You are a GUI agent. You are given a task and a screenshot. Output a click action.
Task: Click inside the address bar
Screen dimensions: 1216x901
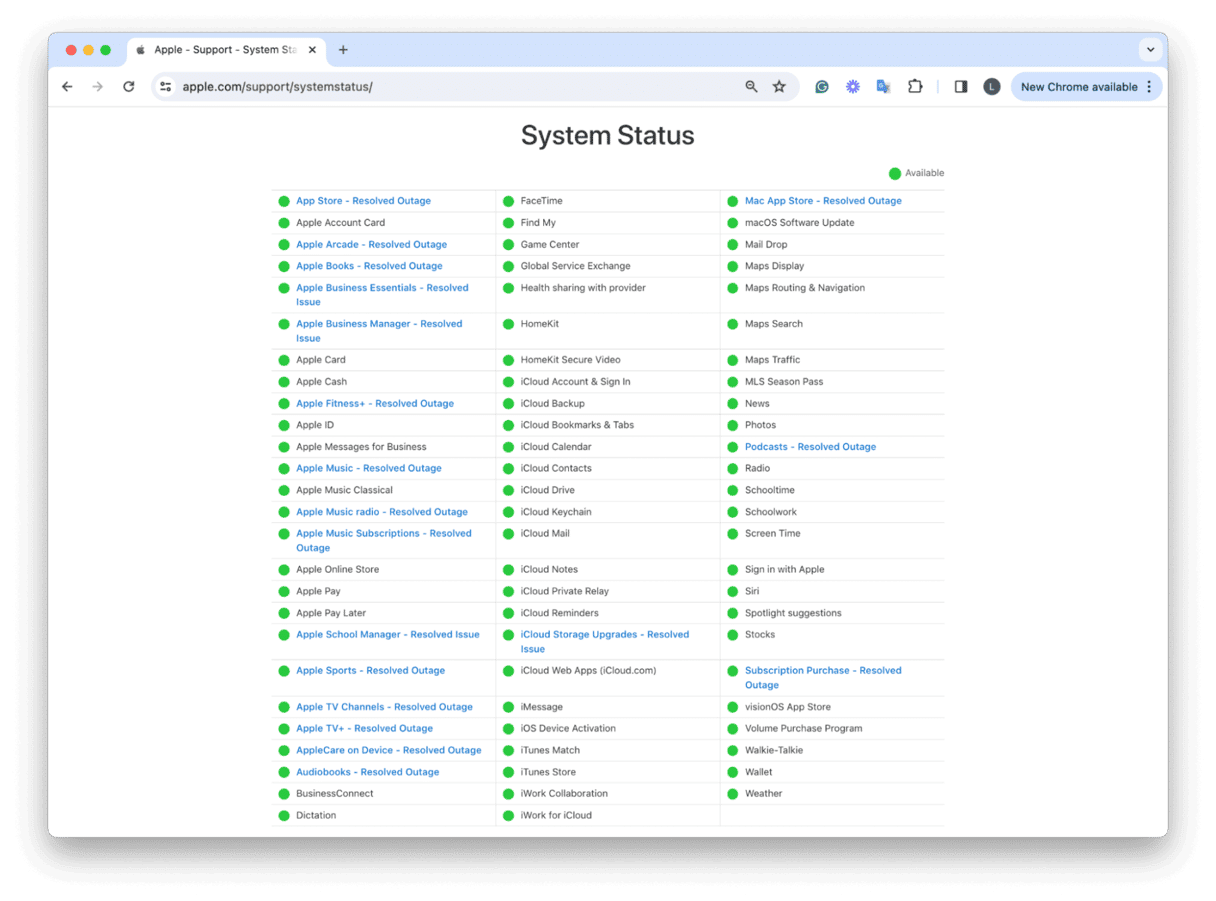pos(400,87)
